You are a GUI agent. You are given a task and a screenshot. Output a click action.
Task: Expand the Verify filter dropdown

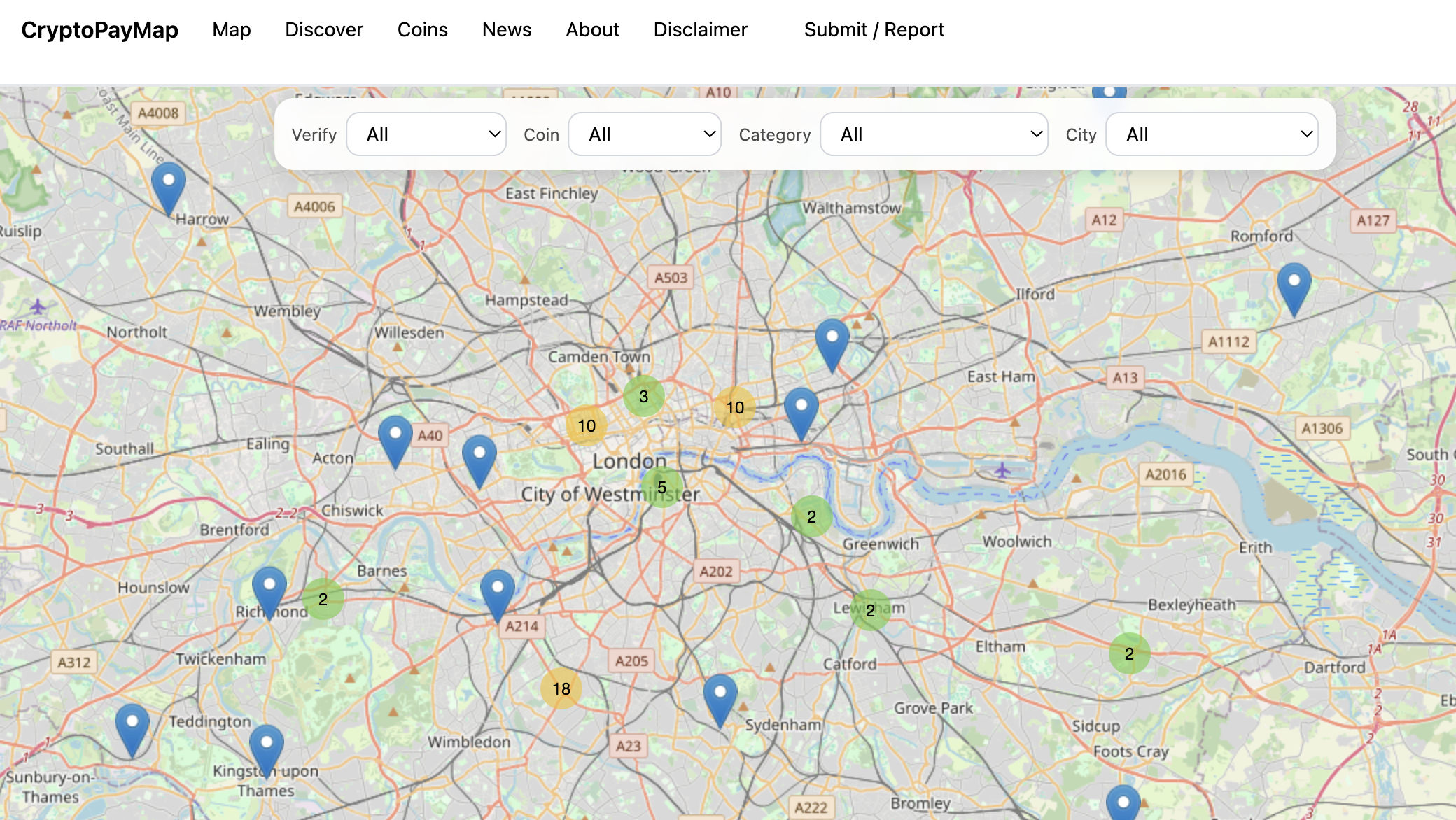[x=427, y=134]
